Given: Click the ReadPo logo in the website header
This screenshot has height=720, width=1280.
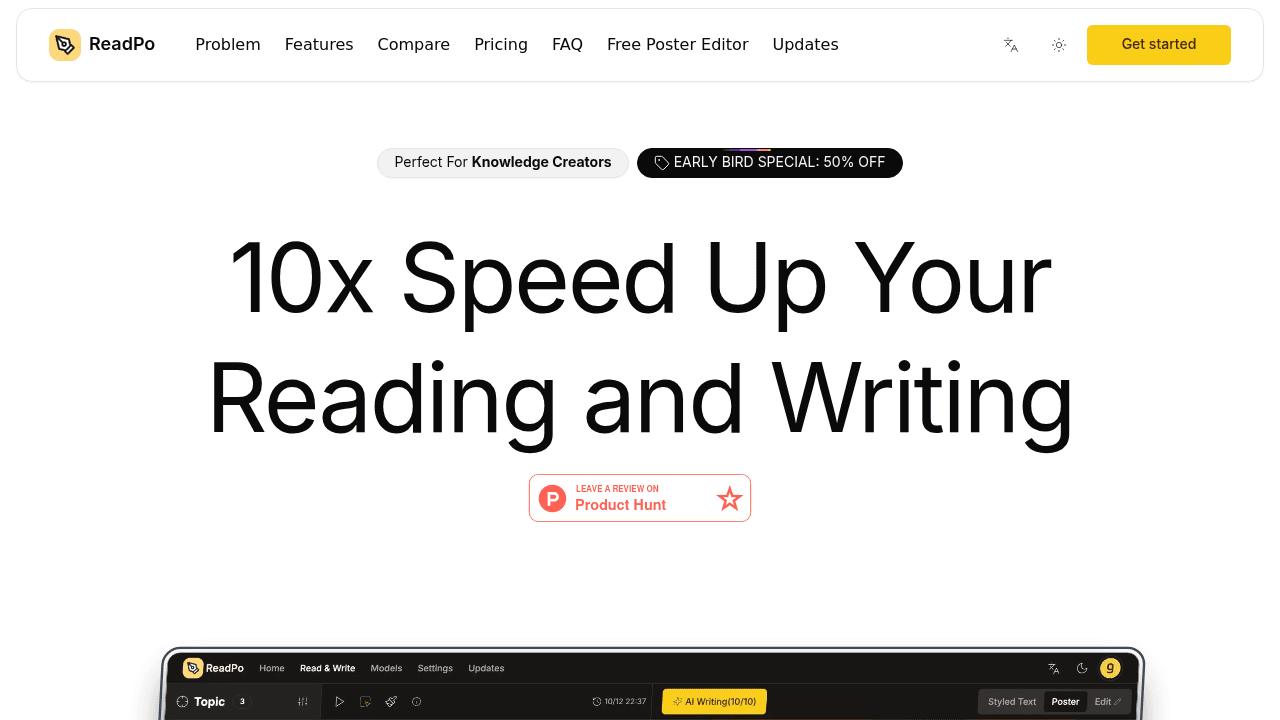Looking at the screenshot, I should [101, 44].
